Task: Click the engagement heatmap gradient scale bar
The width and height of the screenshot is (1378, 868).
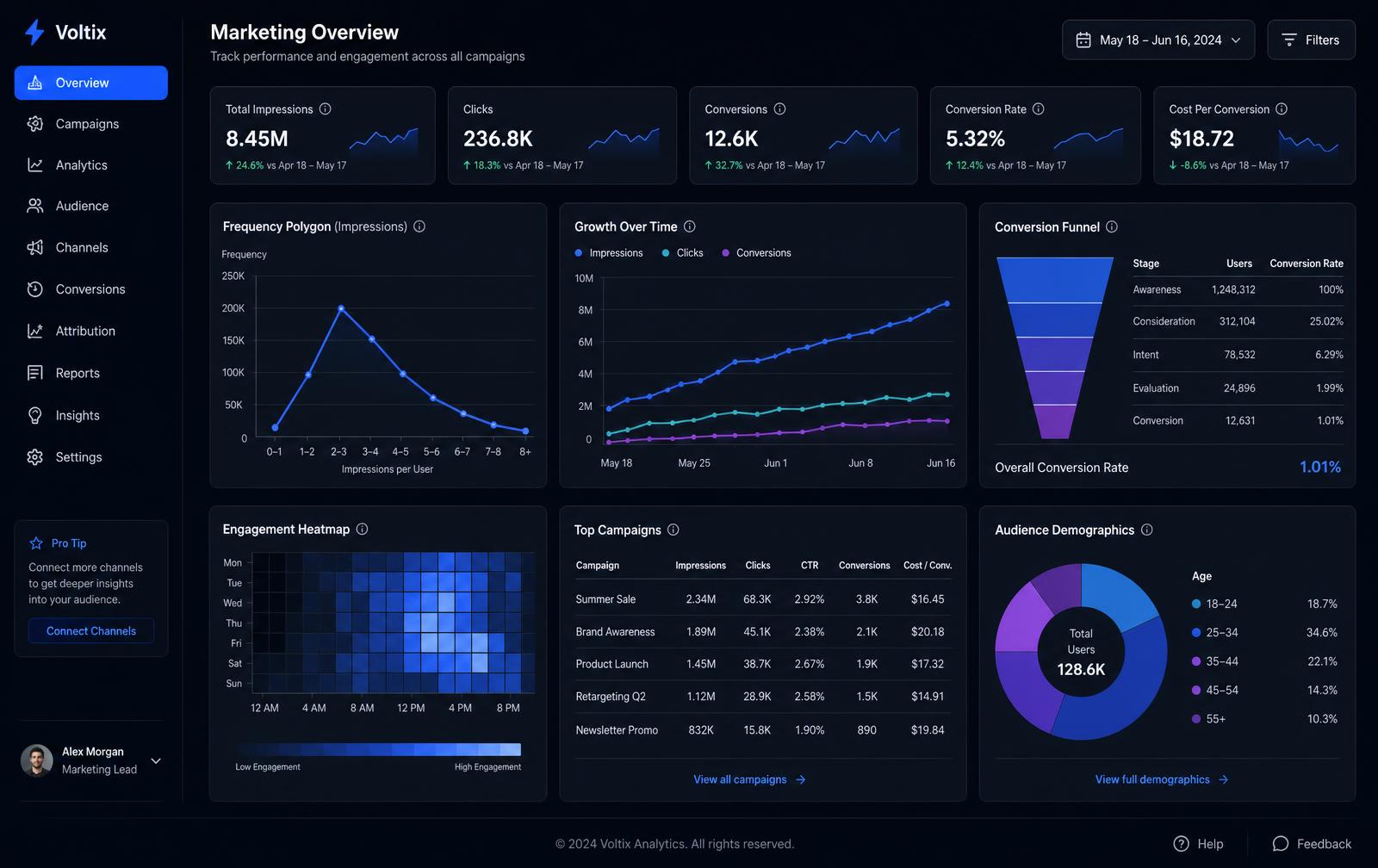Action: (x=378, y=749)
